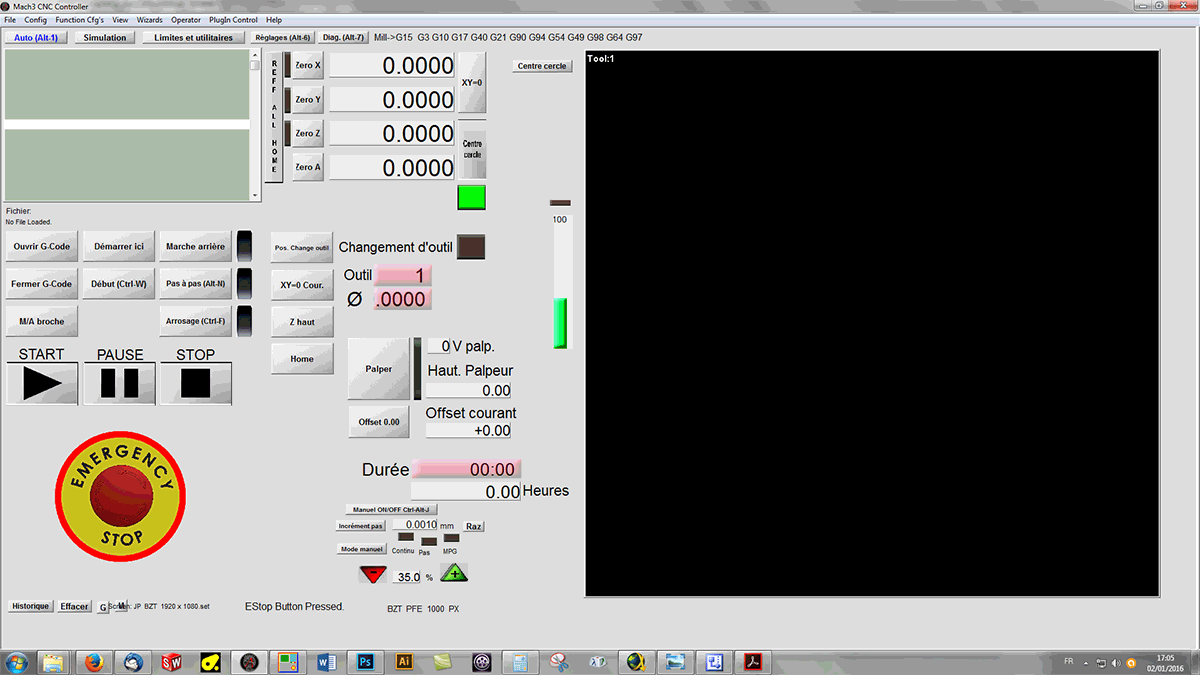Open Illustrator from the taskbar
The image size is (1200, 675).
404,662
